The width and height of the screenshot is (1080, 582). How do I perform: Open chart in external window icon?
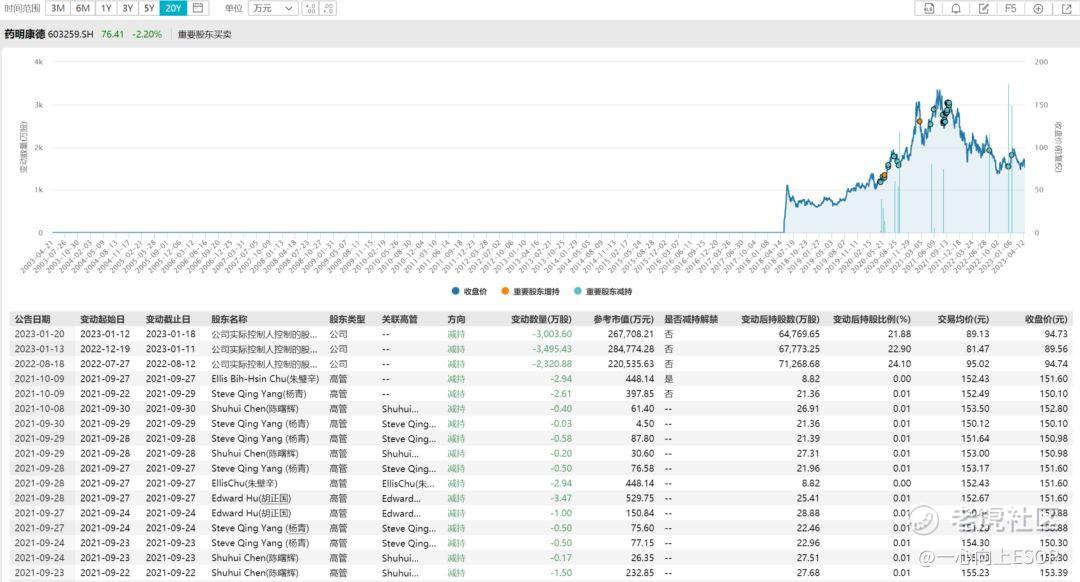tap(1066, 8)
